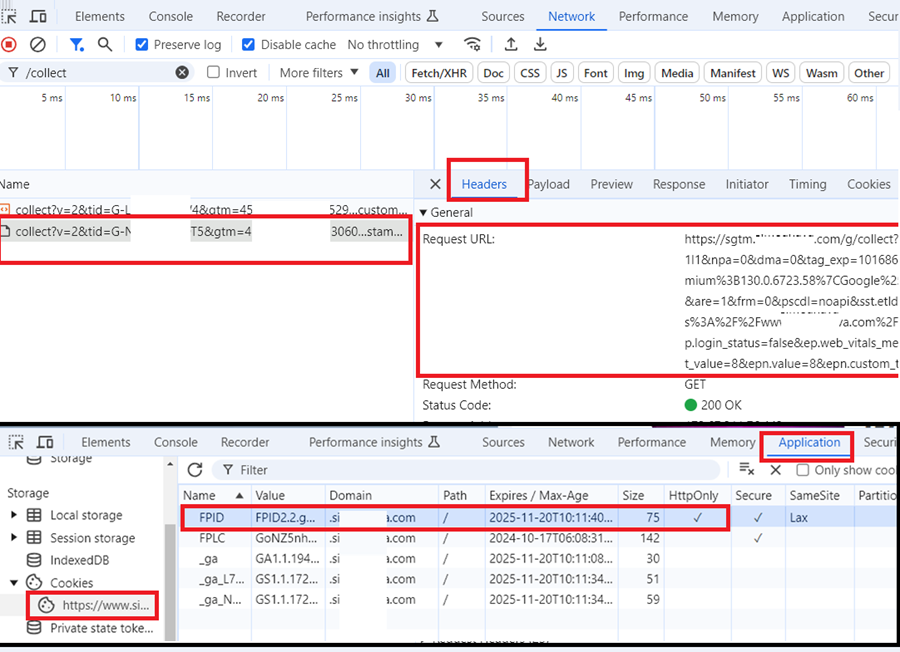Uncheck Disable cache
This screenshot has width=900, height=652.
click(248, 44)
